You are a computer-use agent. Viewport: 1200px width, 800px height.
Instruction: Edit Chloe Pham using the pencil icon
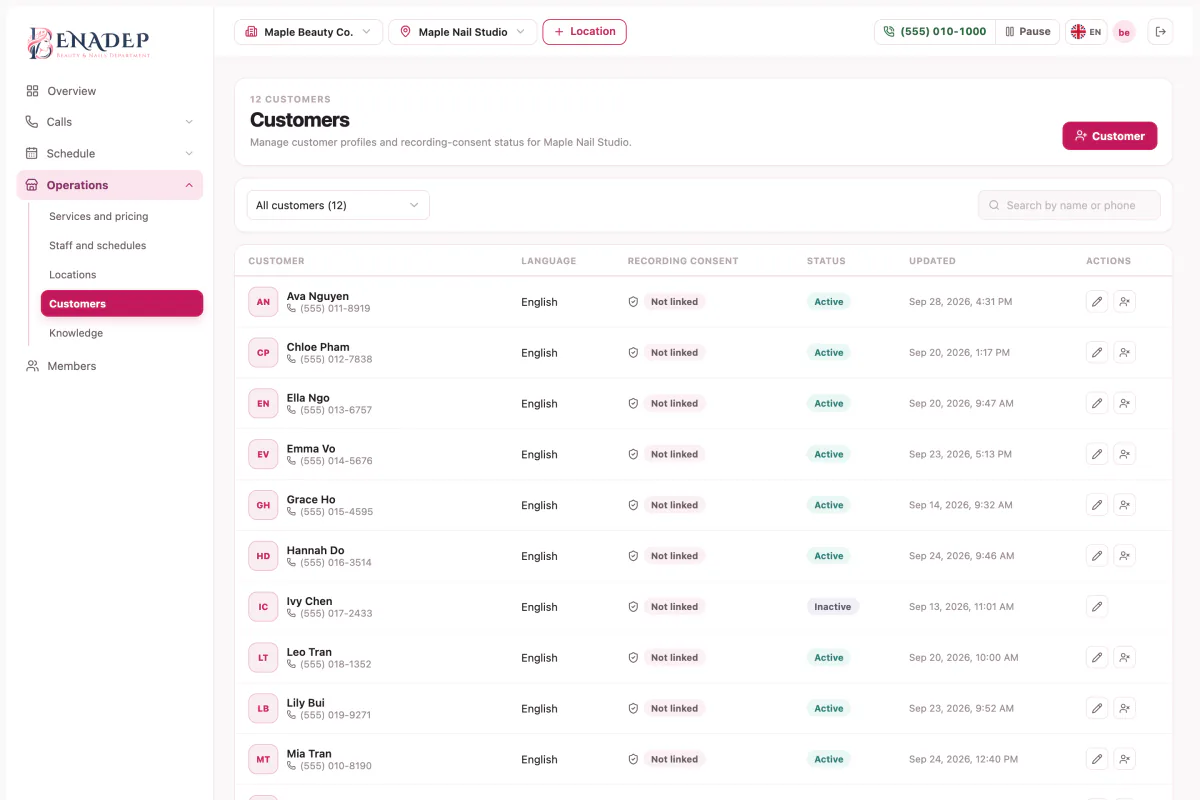coord(1097,352)
